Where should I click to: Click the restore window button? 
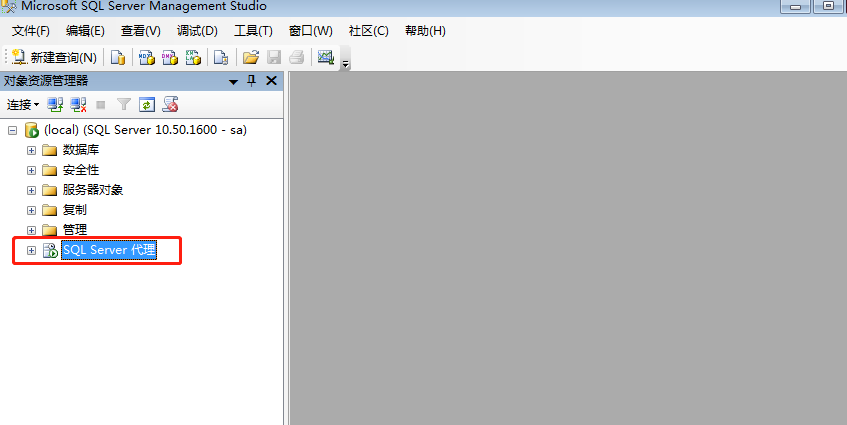[829, 6]
